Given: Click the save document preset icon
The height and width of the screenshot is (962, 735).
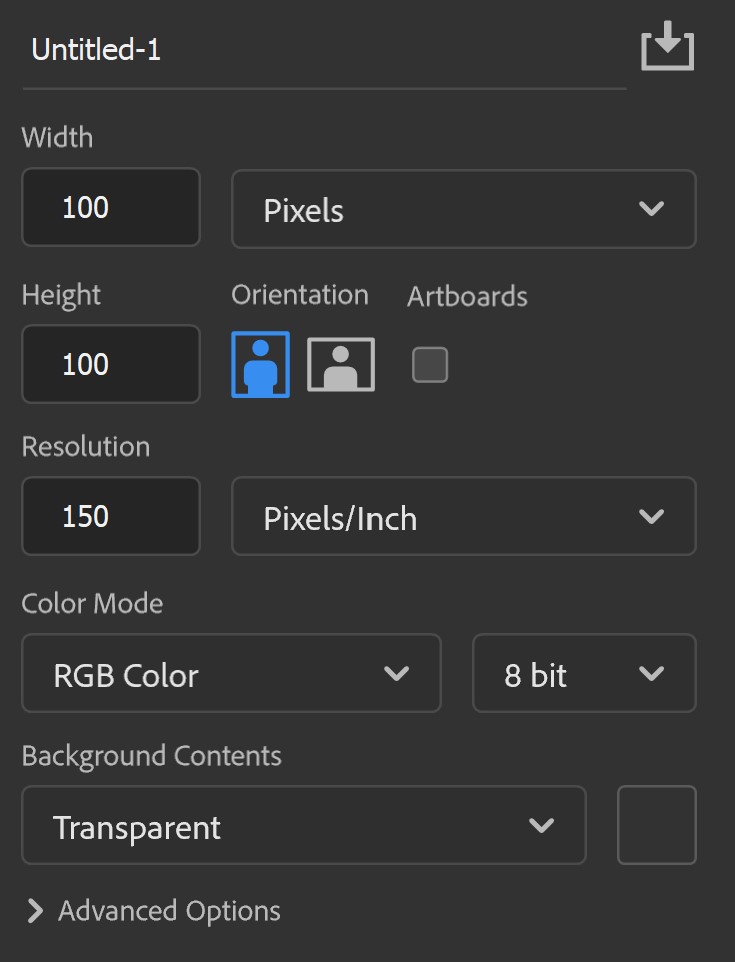Looking at the screenshot, I should coord(668,46).
